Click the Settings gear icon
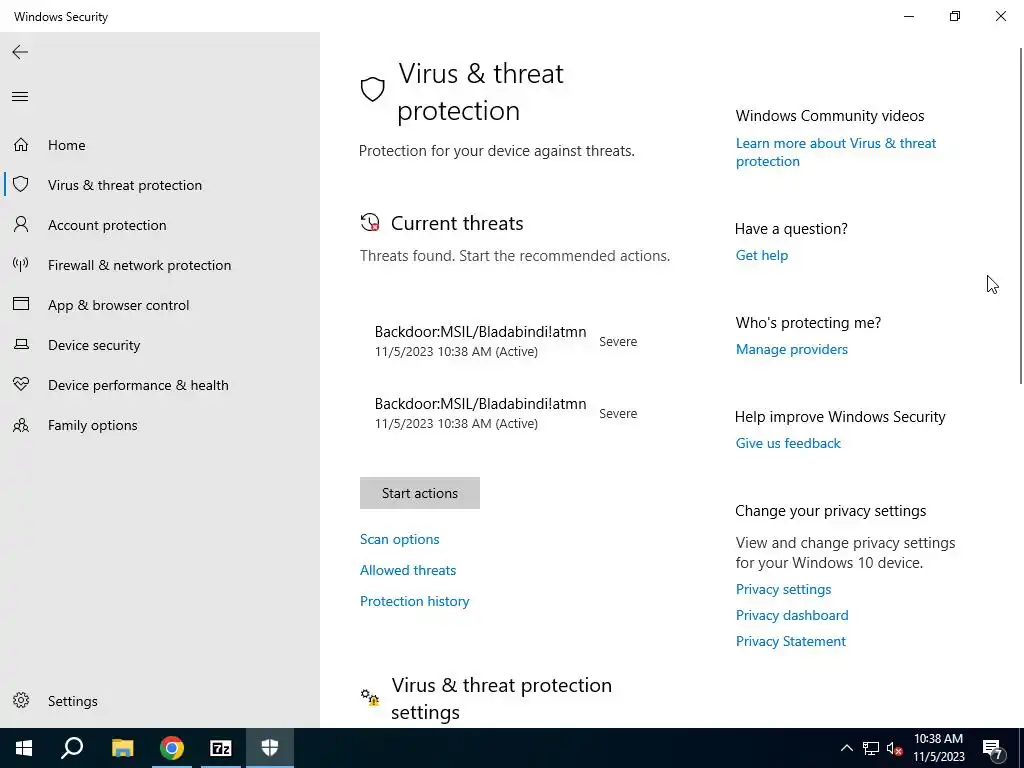Screen dimensions: 1024x768 (x=21, y=700)
